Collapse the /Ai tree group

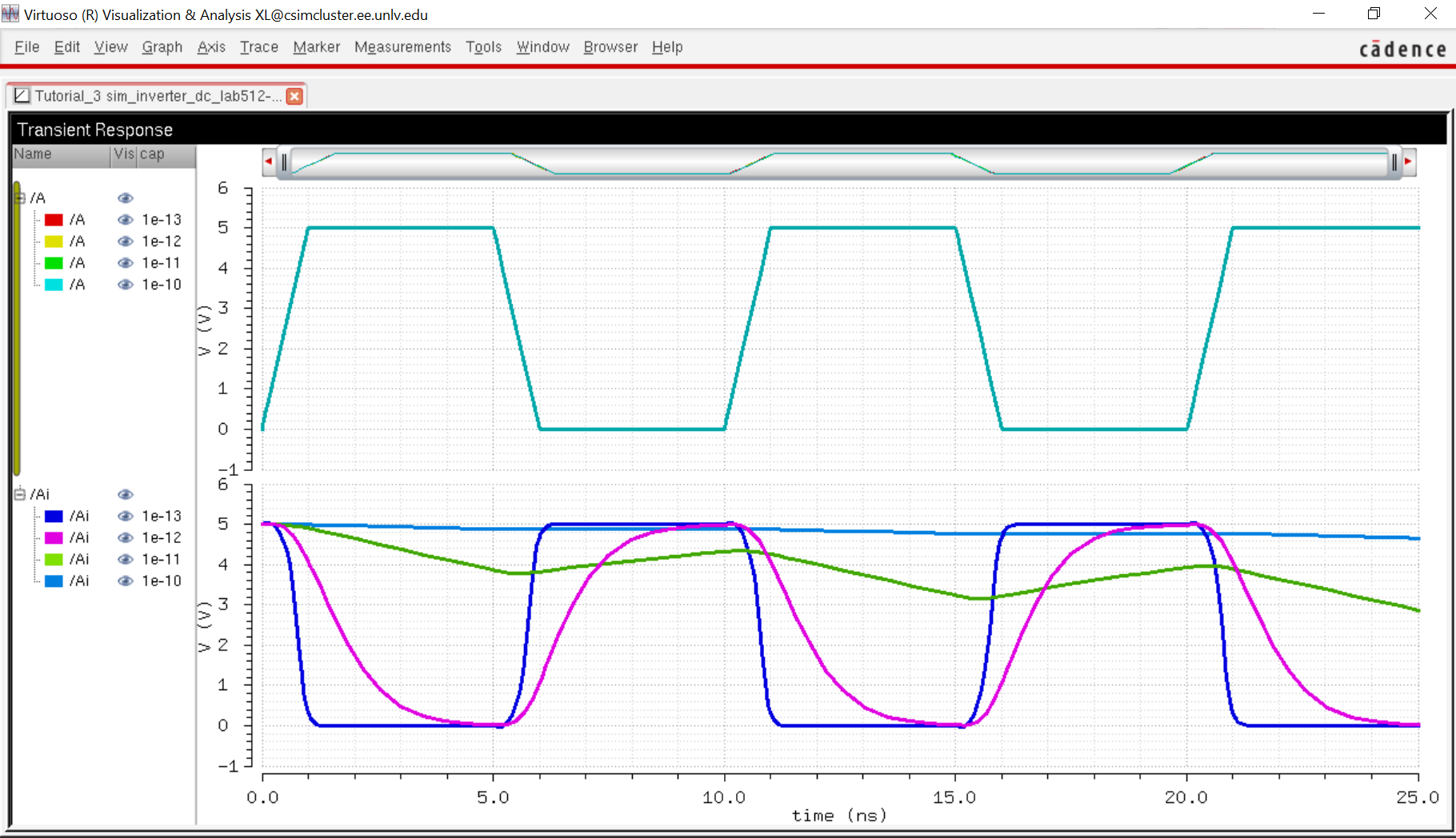(x=20, y=494)
